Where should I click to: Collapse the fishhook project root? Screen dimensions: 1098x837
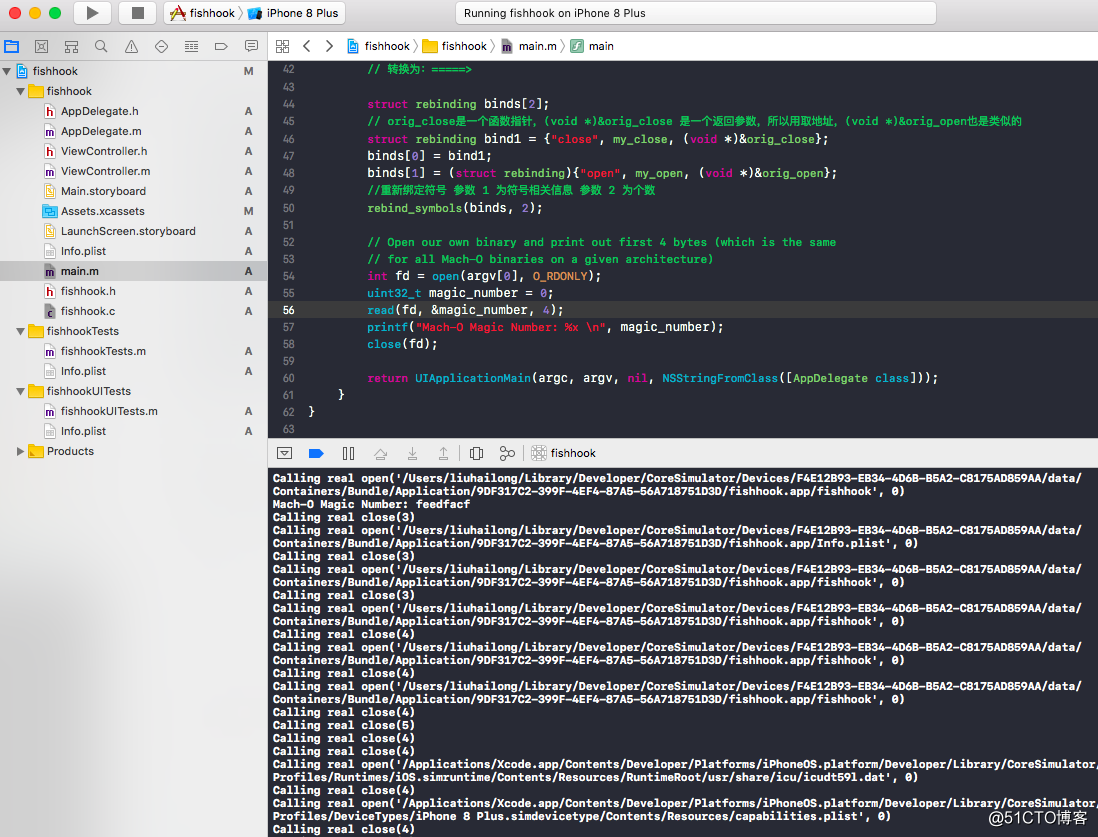(x=7, y=71)
